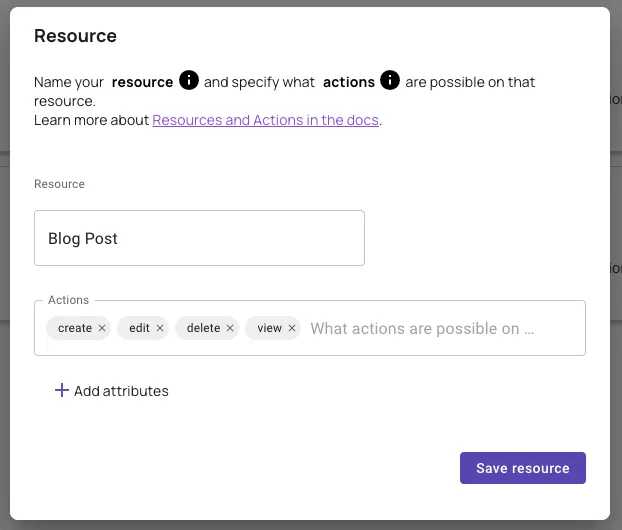Click the actions placeholder text input
The width and height of the screenshot is (622, 530).
422,328
